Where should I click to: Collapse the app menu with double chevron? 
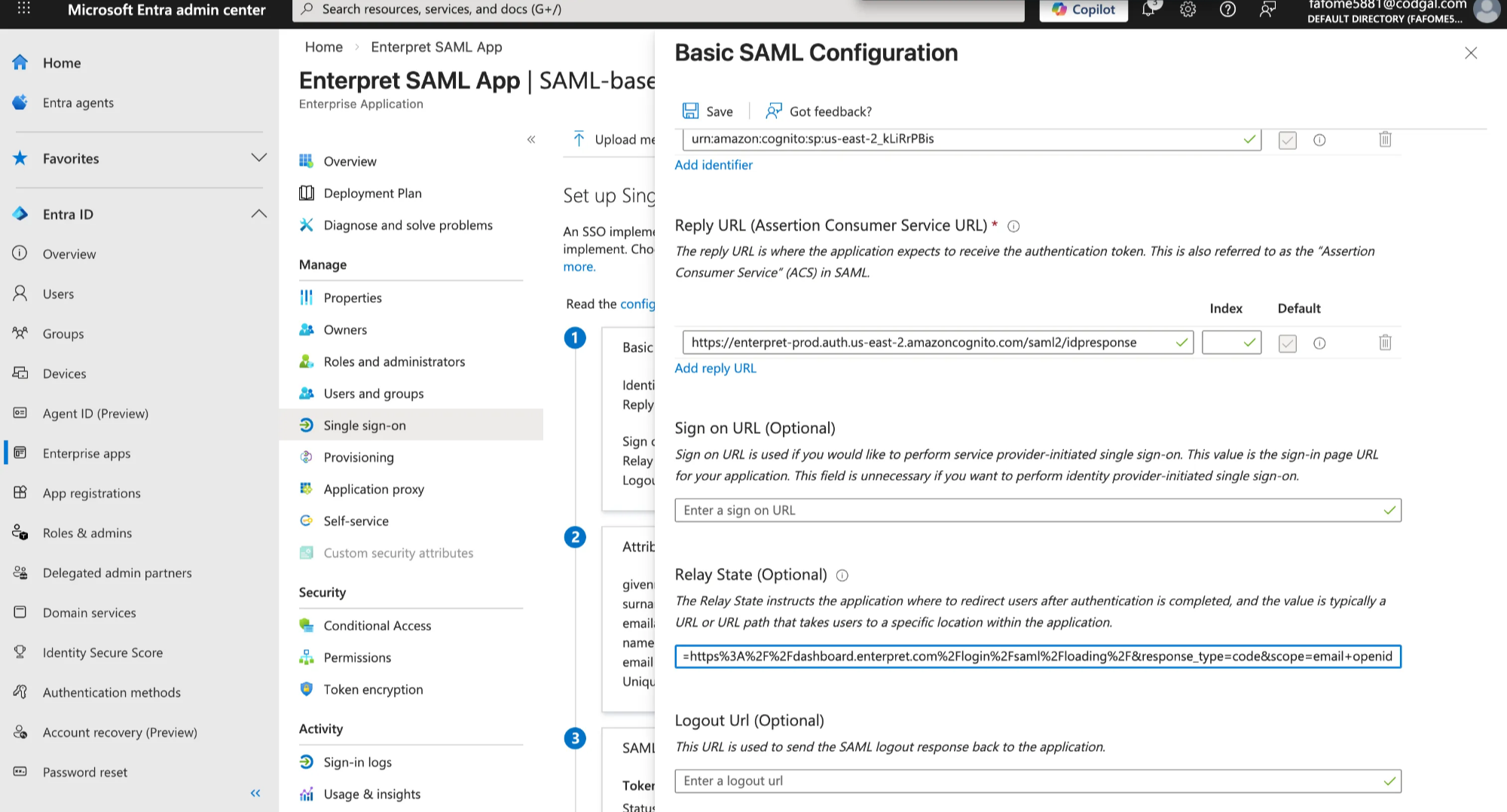coord(531,139)
